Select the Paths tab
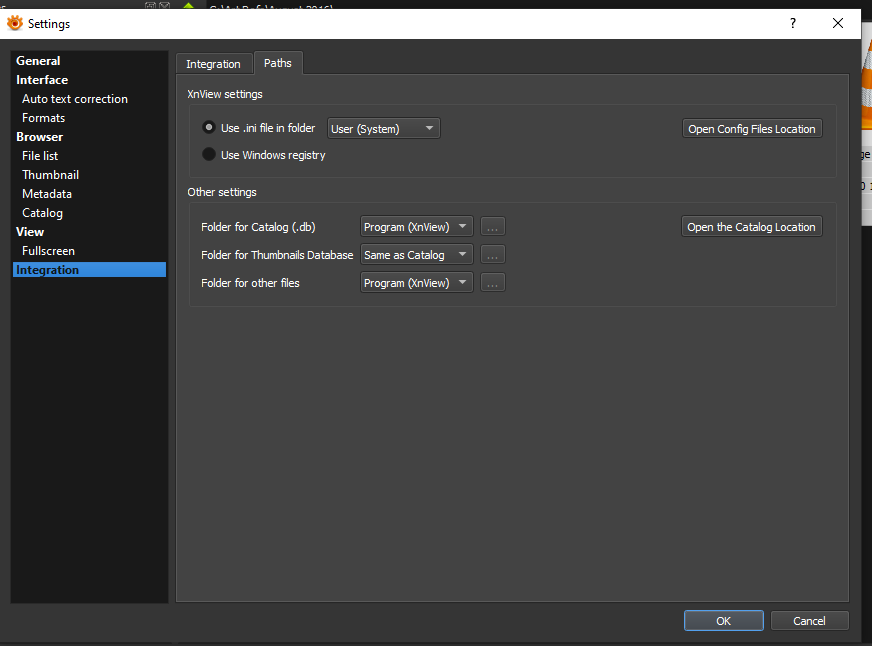Image resolution: width=872 pixels, height=646 pixels. [x=278, y=63]
